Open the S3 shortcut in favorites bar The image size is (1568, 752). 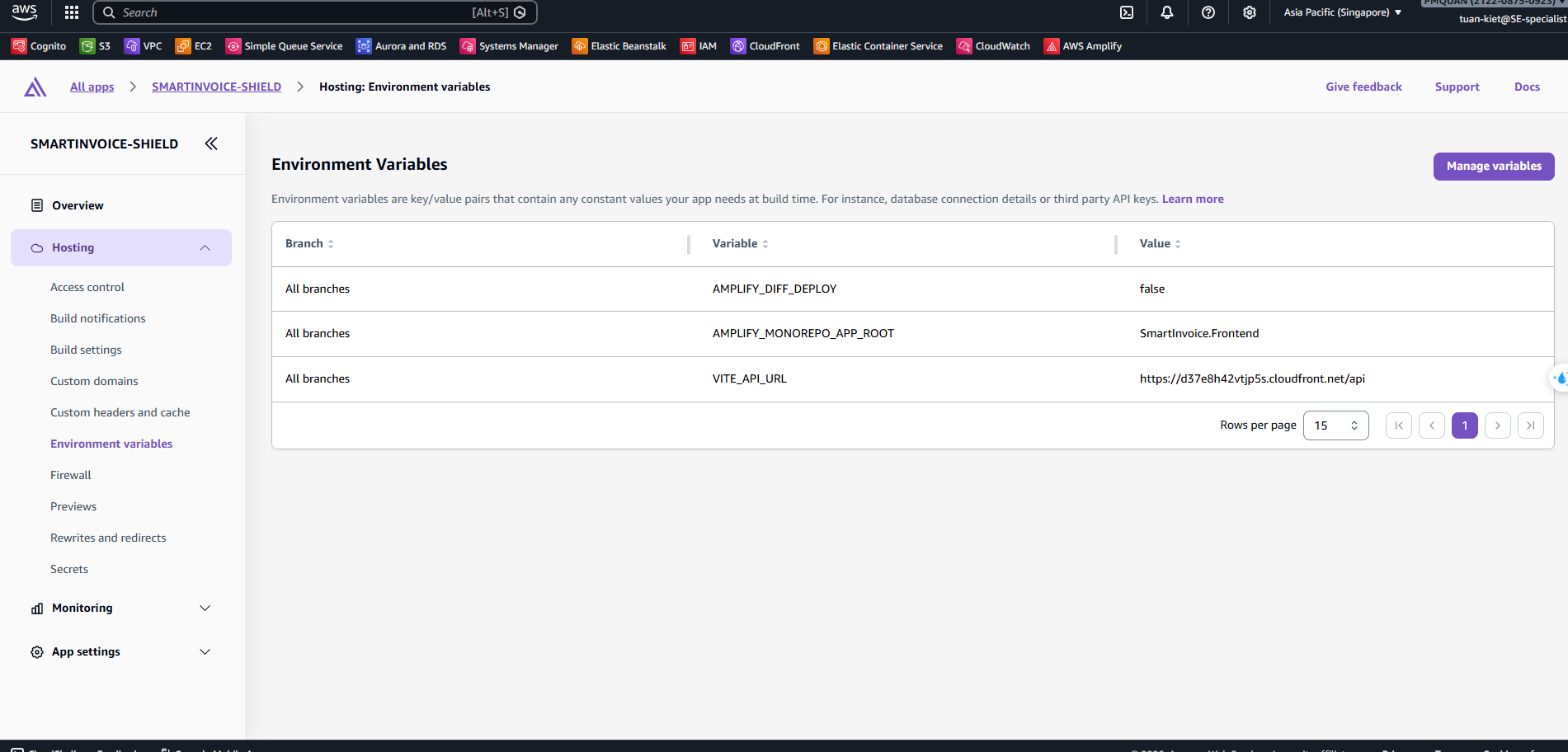point(96,46)
